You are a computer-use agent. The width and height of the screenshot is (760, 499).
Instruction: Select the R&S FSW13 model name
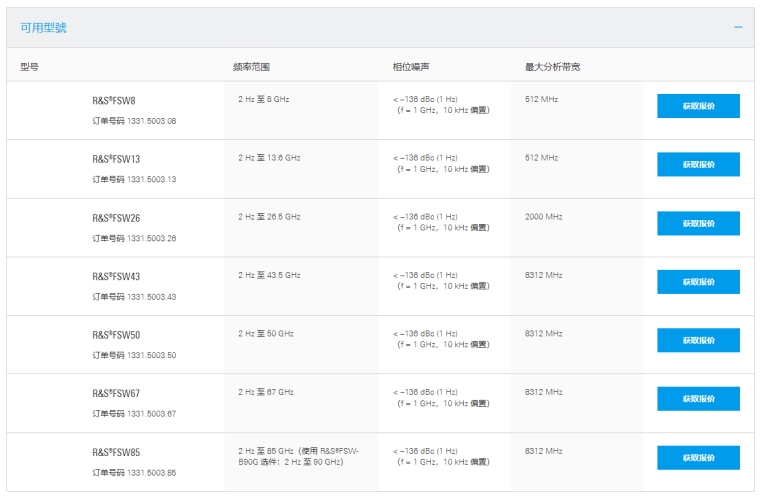coord(116,159)
